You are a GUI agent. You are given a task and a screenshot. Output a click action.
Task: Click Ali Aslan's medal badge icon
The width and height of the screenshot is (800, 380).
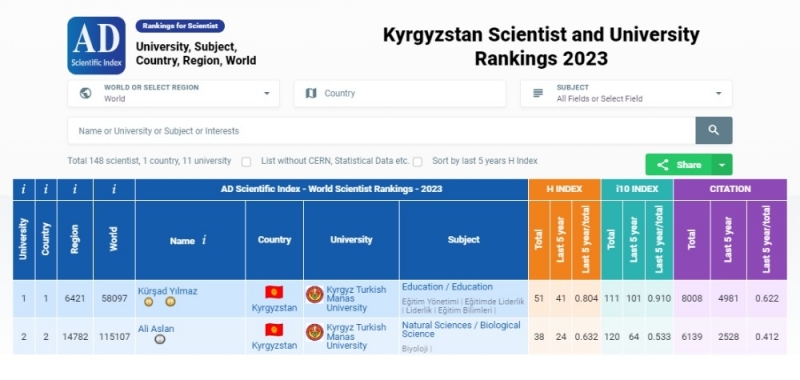pyautogui.click(x=160, y=339)
